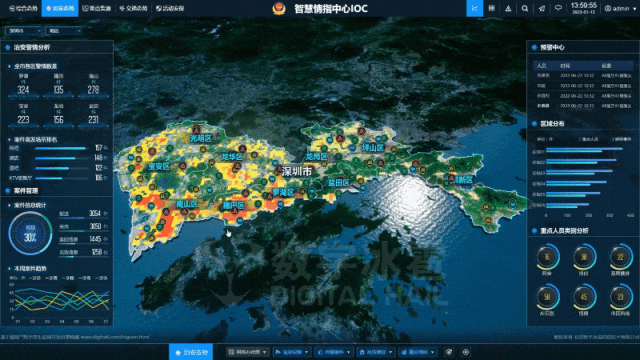This screenshot has height=360, width=640.
Task: Click the highlighted blue chart icon in top toolbar
Action: point(475,8)
